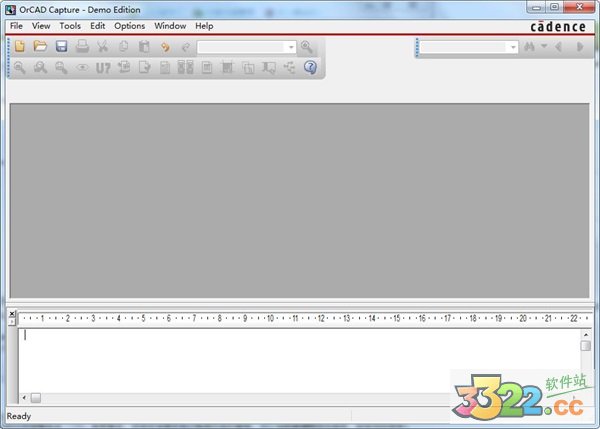This screenshot has width=600, height=429.
Task: Open a file with the folder icon
Action: [x=40, y=47]
